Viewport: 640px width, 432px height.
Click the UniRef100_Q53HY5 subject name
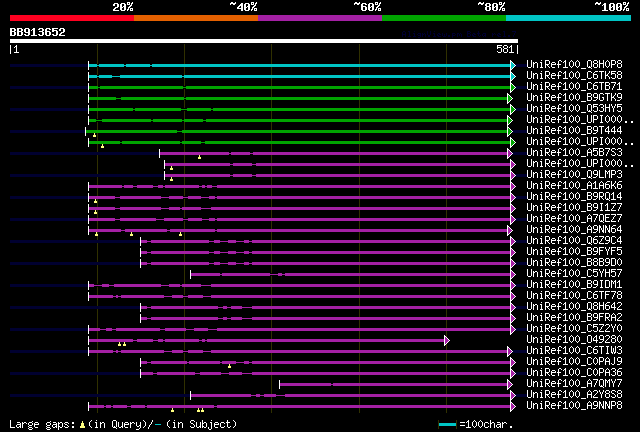point(574,108)
